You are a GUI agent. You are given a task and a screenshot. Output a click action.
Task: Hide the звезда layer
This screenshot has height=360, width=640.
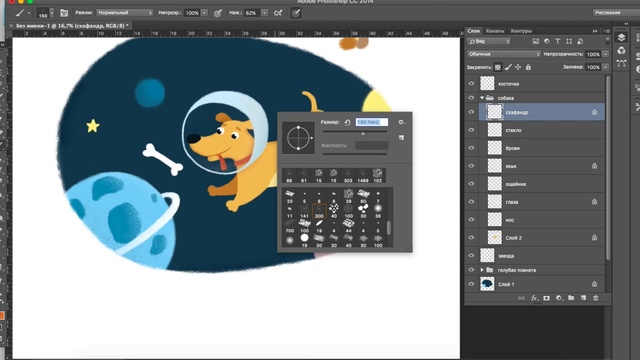click(x=471, y=256)
